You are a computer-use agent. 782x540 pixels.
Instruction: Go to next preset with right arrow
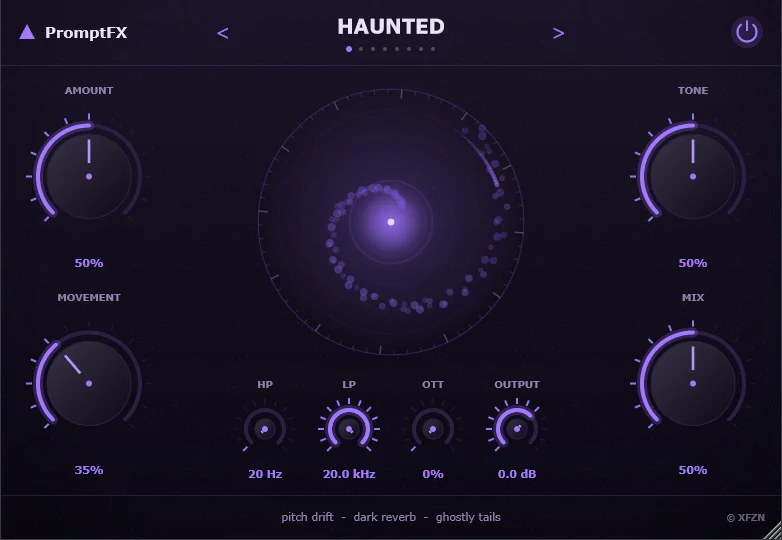[x=559, y=33]
